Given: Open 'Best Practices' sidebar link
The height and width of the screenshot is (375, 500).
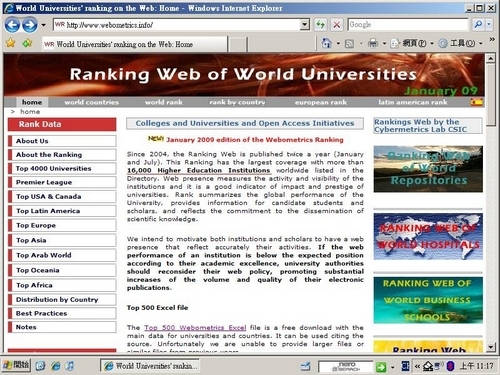Looking at the screenshot, I should 62,313.
